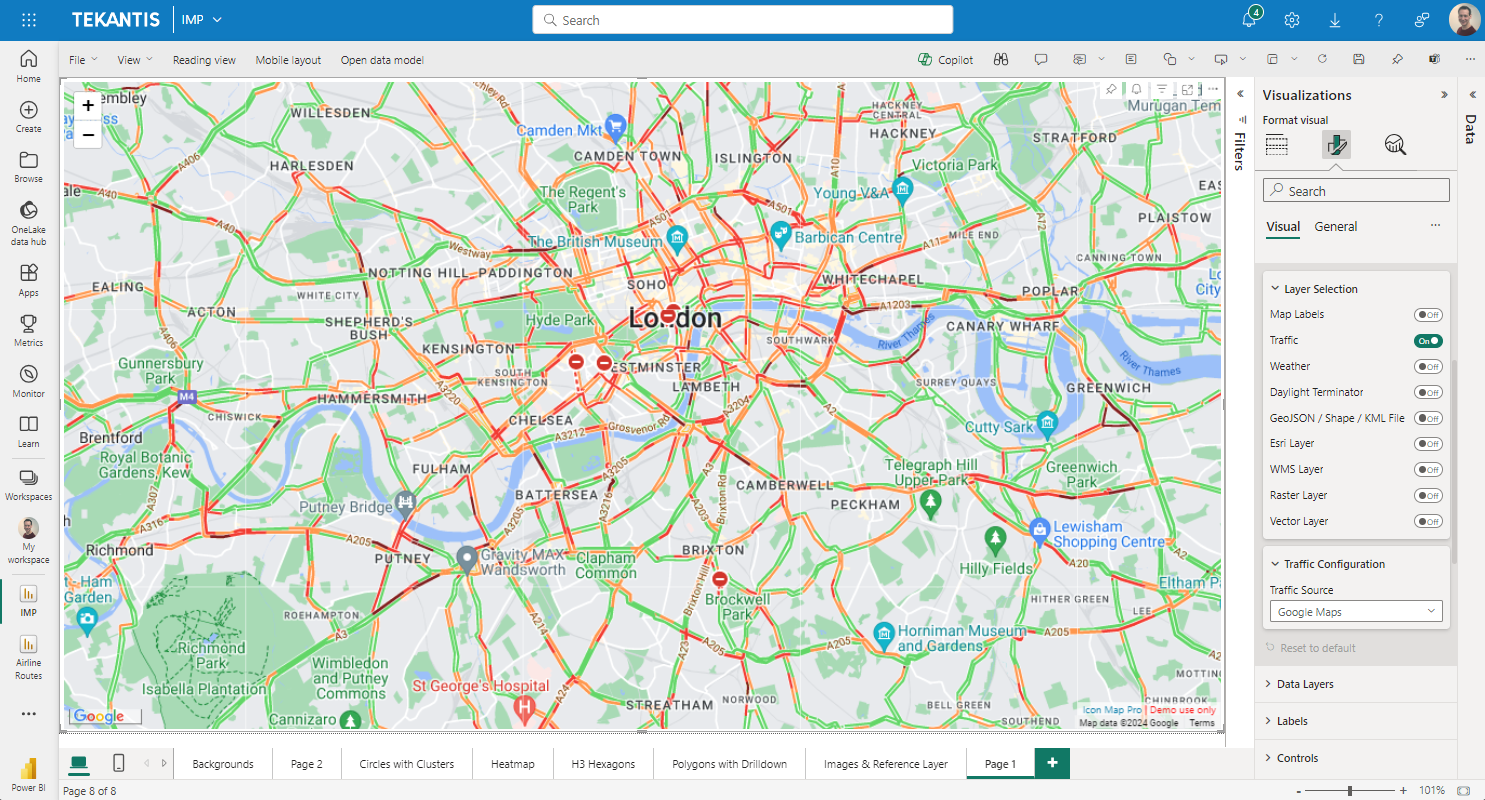Zoom in using the map plus button
This screenshot has width=1485, height=800.
click(88, 105)
